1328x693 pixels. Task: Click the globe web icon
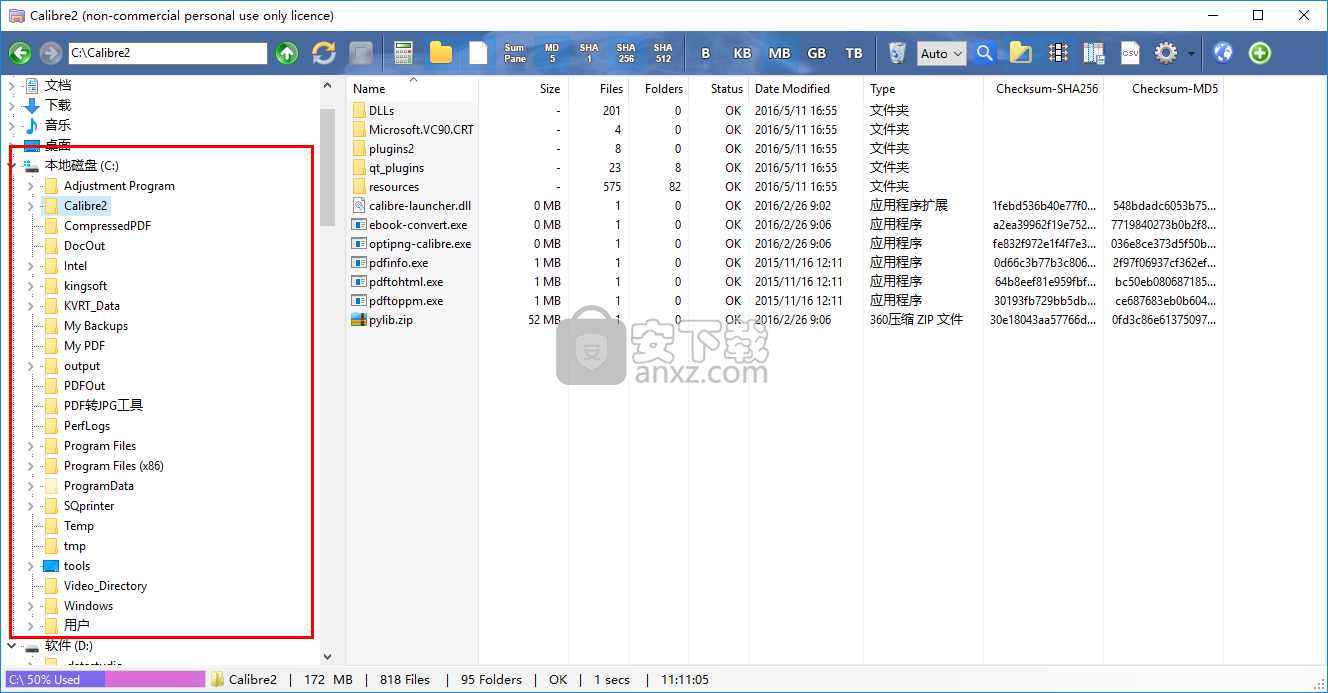pyautogui.click(x=1223, y=53)
